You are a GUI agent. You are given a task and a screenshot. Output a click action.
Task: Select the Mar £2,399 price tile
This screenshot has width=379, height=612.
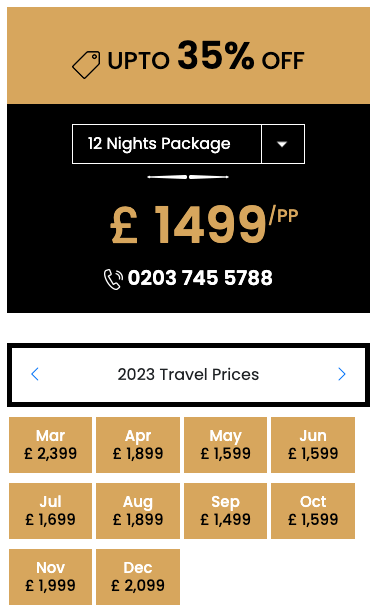coord(50,445)
